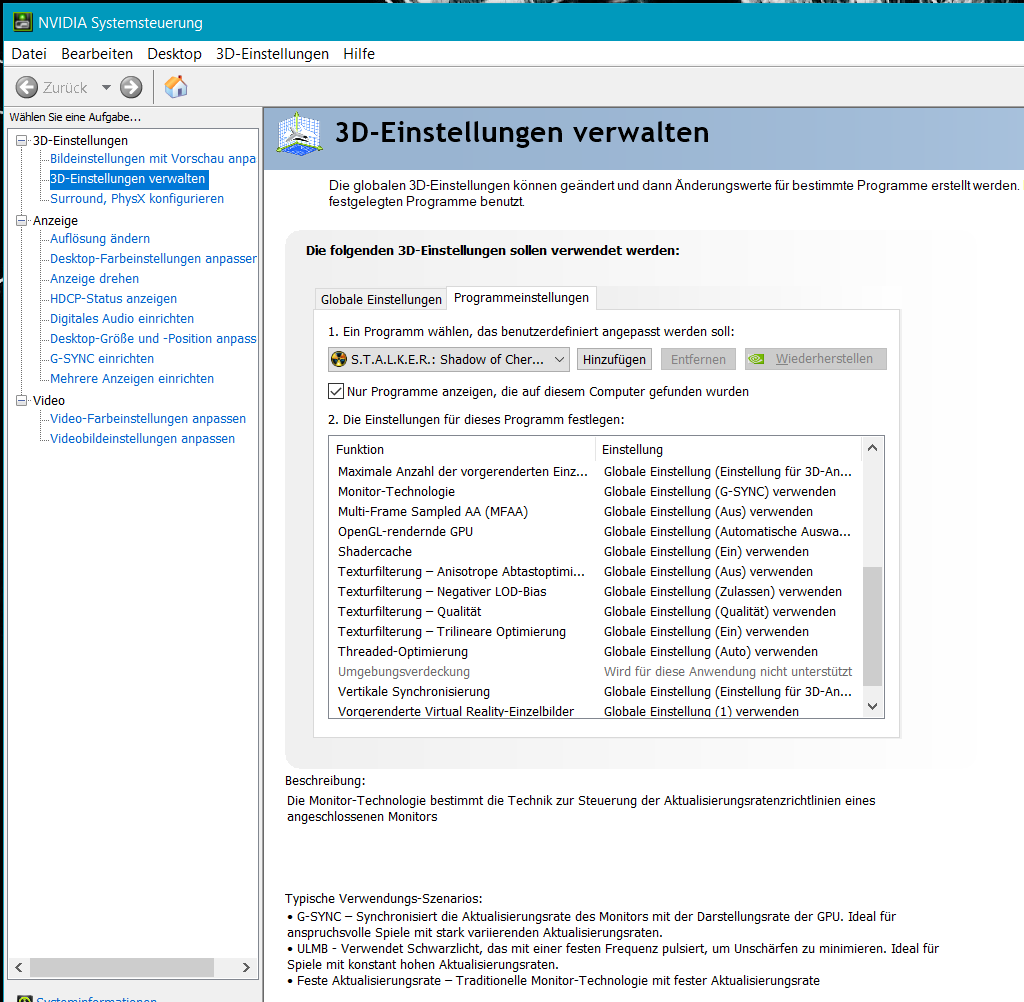This screenshot has height=1002, width=1024.
Task: Click 'Globale Einstellung (Auto) verwenden' value
Action: (711, 652)
